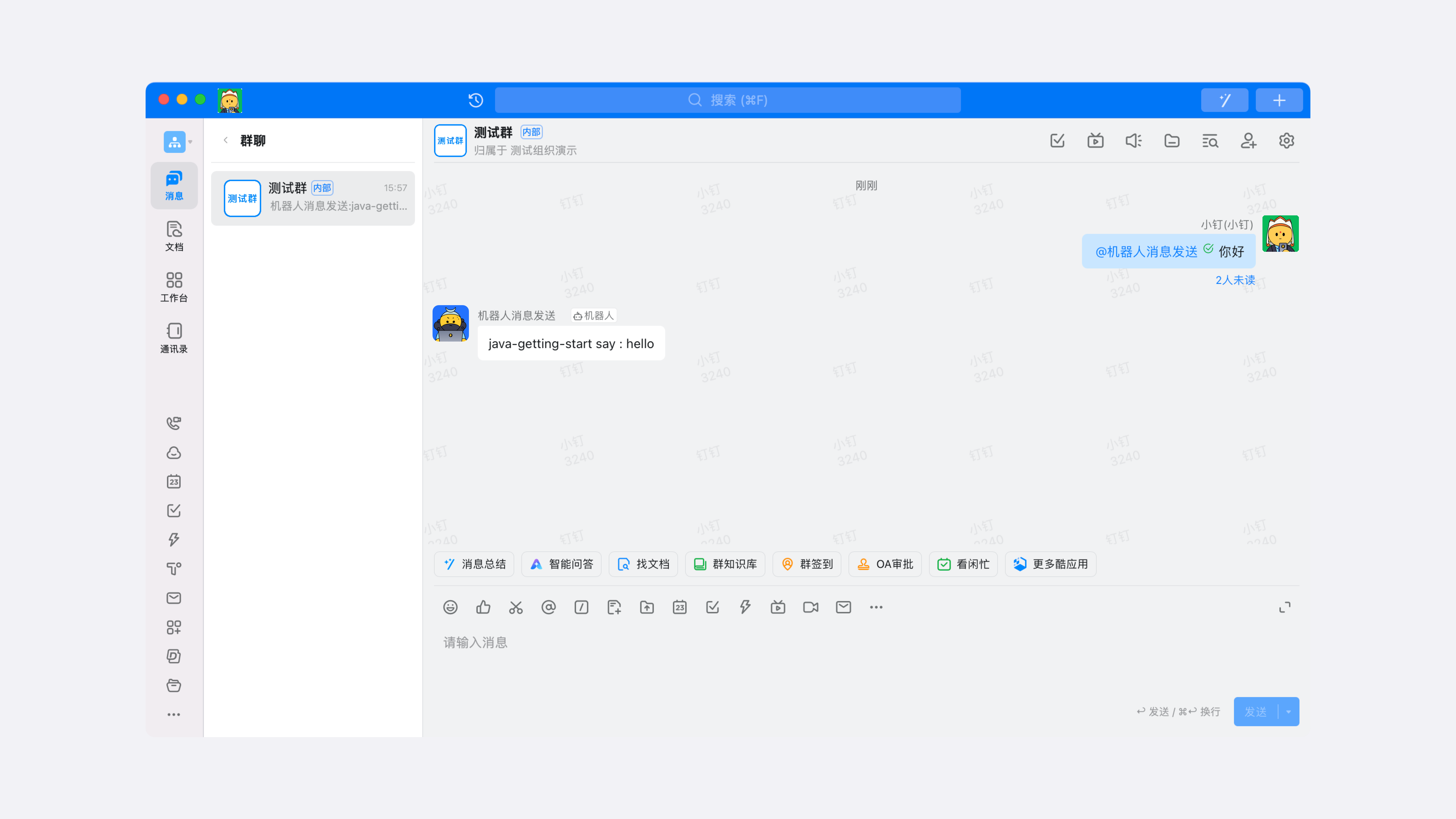Click the history clock icon beside search
The height and width of the screenshot is (819, 1456).
[x=475, y=100]
